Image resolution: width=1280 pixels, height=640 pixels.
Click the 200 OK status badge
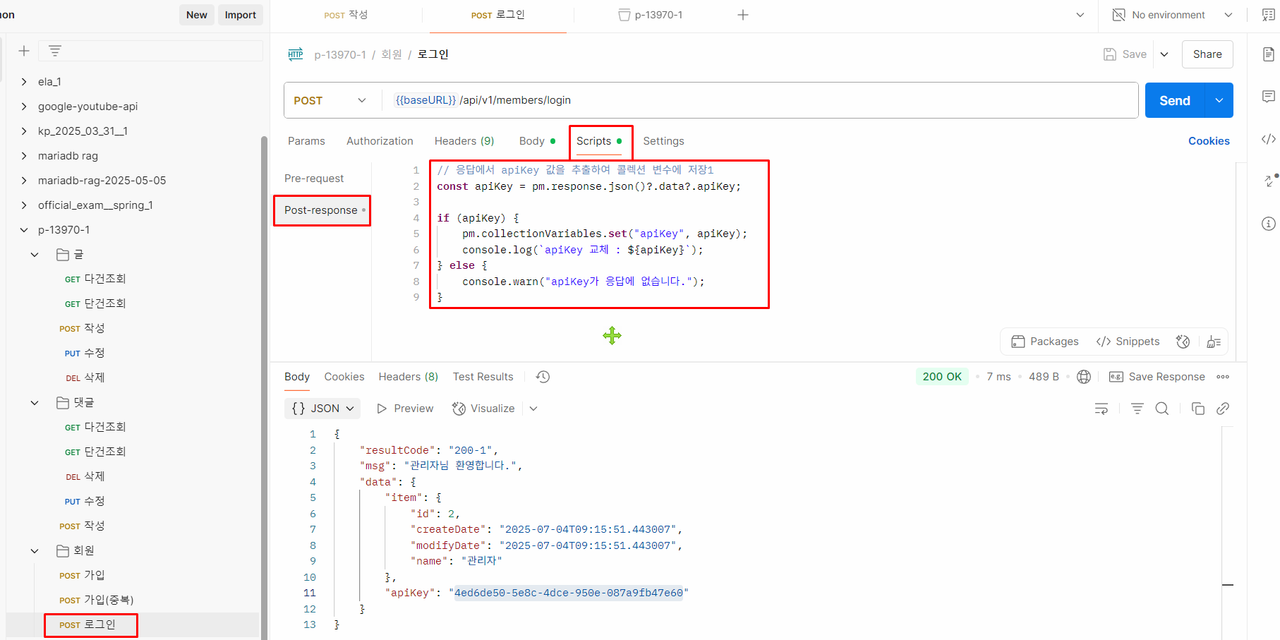[x=942, y=377]
